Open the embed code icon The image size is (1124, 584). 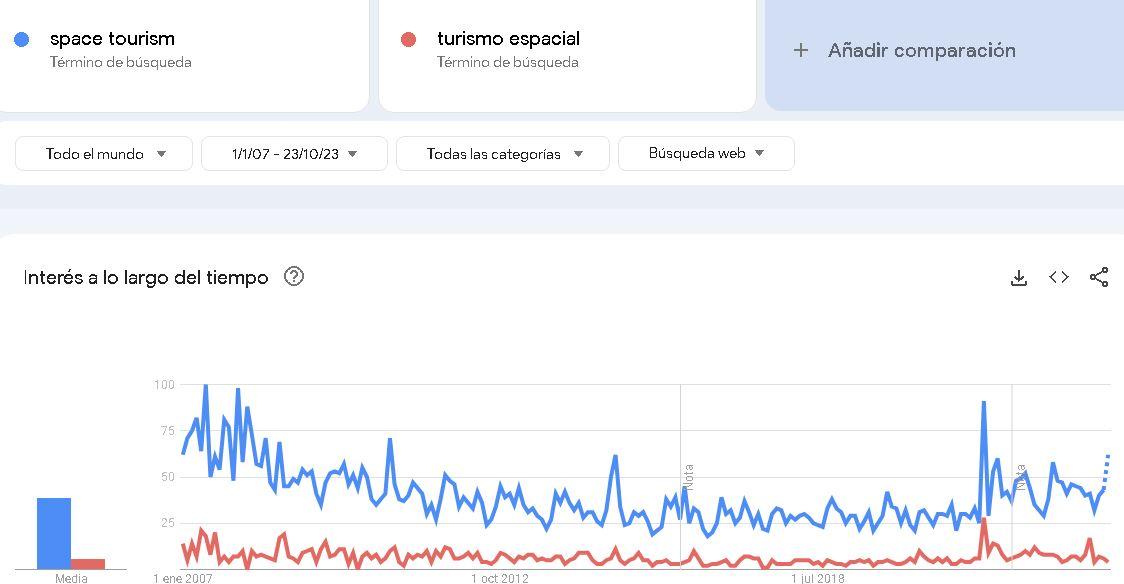point(1059,277)
